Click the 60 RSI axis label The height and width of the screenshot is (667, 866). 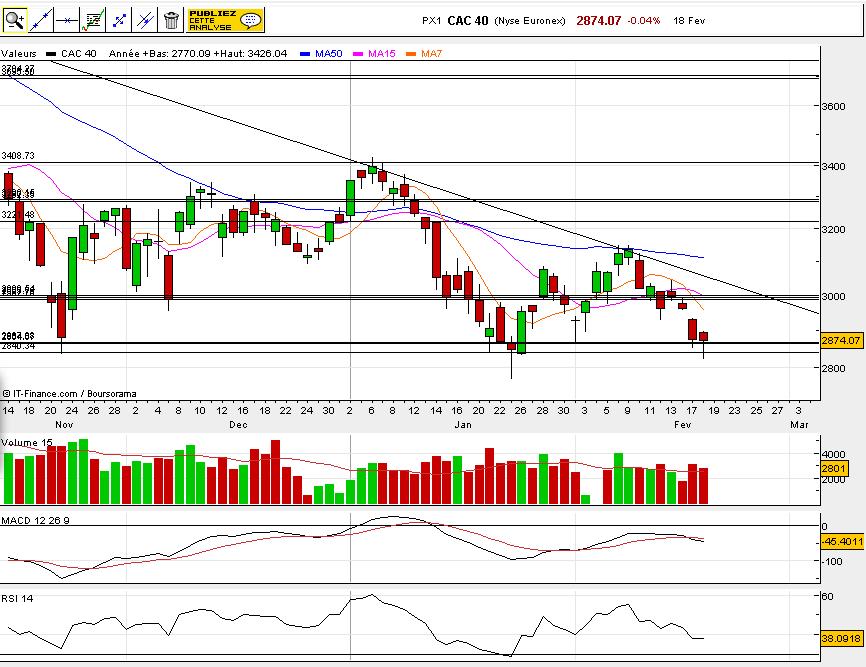point(827,596)
